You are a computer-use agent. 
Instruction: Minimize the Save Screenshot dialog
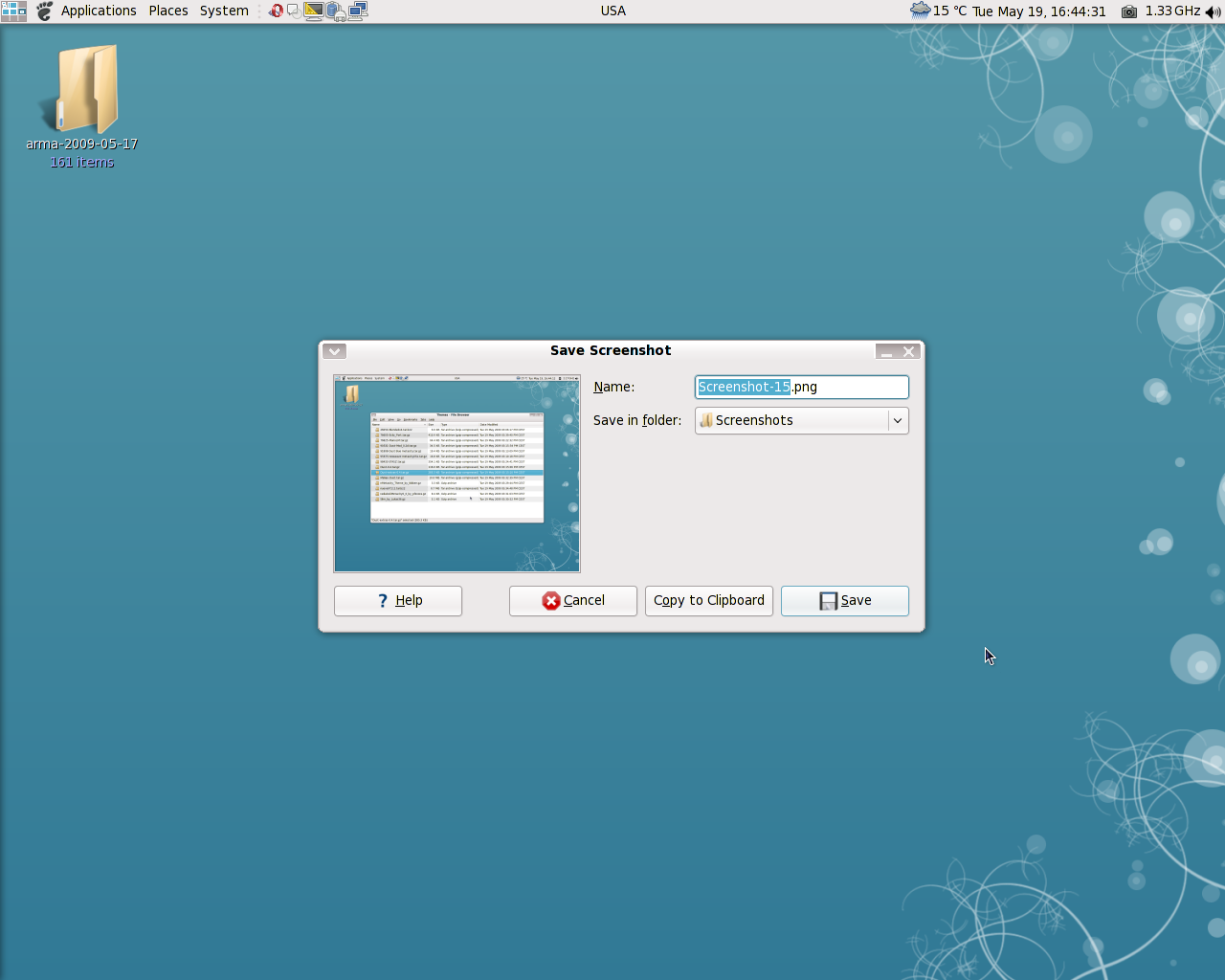pos(886,351)
